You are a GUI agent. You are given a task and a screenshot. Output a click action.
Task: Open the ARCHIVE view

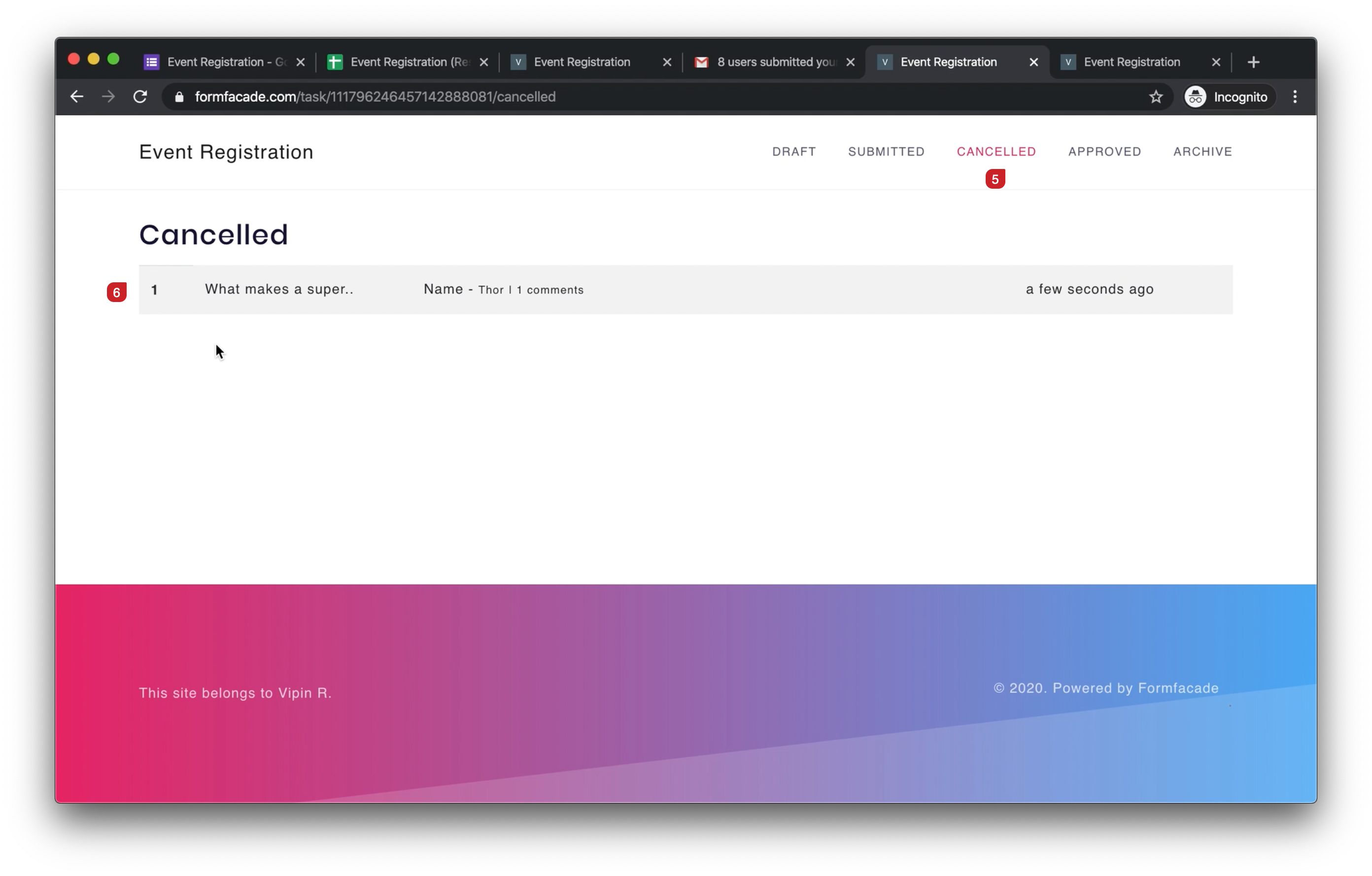tap(1202, 152)
